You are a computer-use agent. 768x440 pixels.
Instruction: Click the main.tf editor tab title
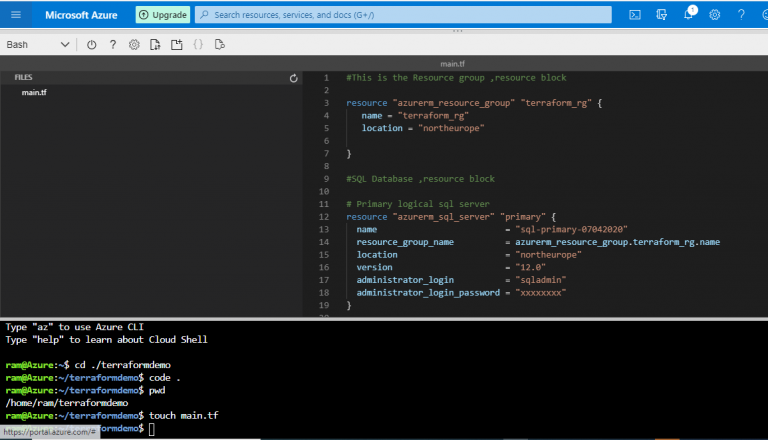pos(452,64)
